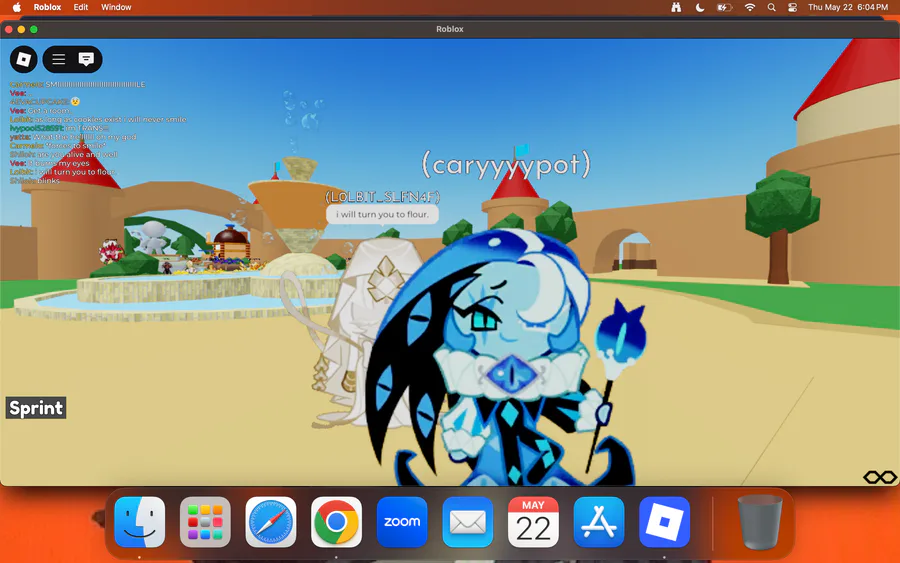Toggle the chat window icon
This screenshot has width=900, height=563.
tap(86, 59)
